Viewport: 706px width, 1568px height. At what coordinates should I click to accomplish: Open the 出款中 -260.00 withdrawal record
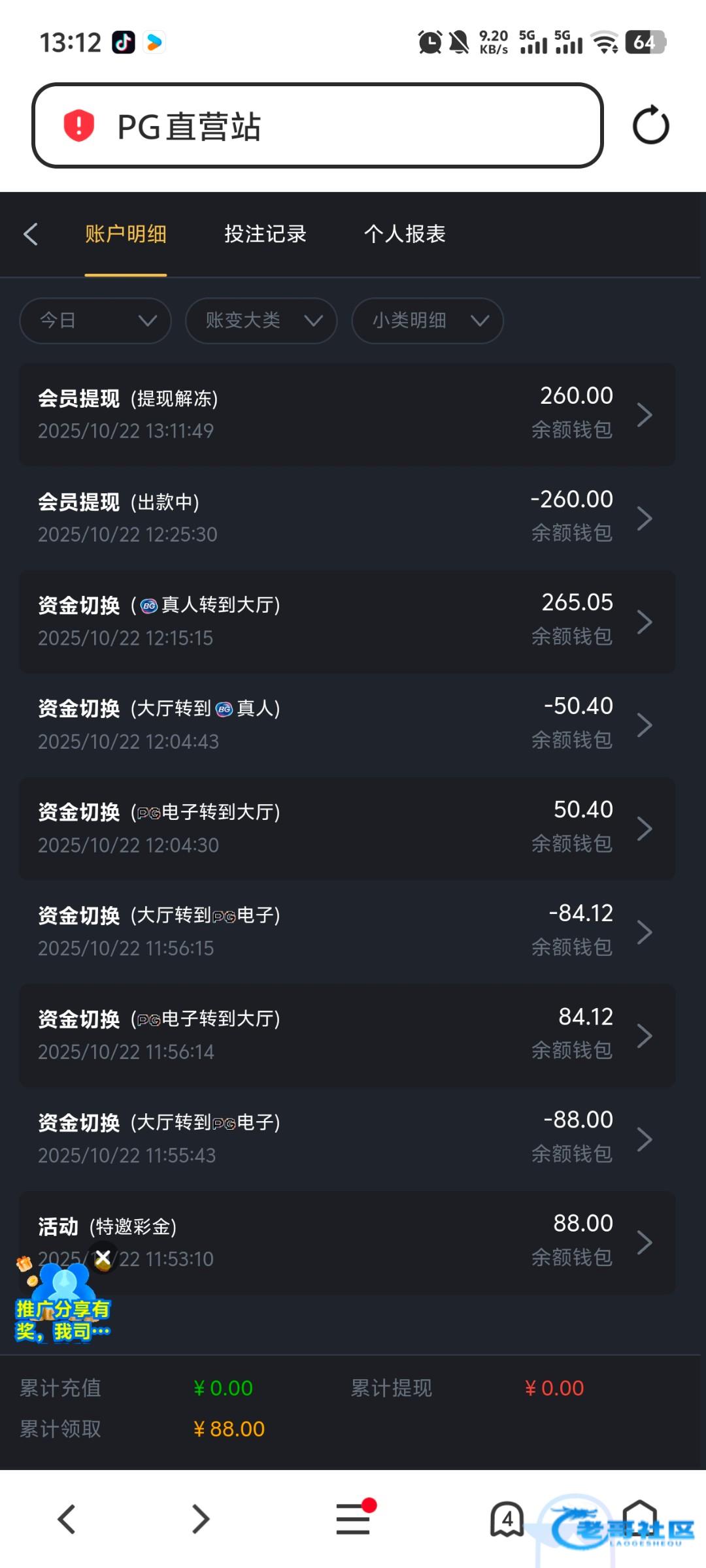pos(347,517)
